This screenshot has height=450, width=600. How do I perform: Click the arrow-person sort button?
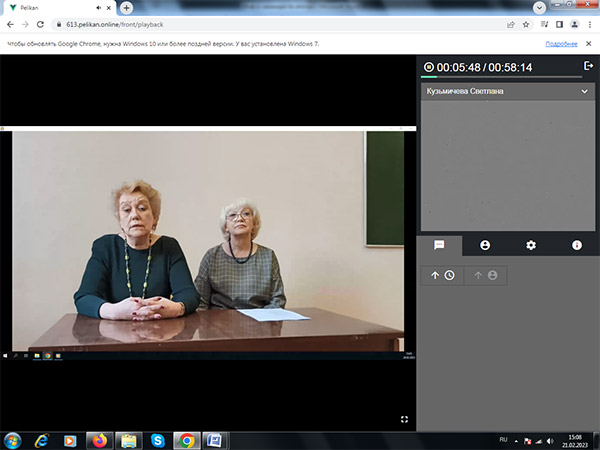click(x=486, y=275)
